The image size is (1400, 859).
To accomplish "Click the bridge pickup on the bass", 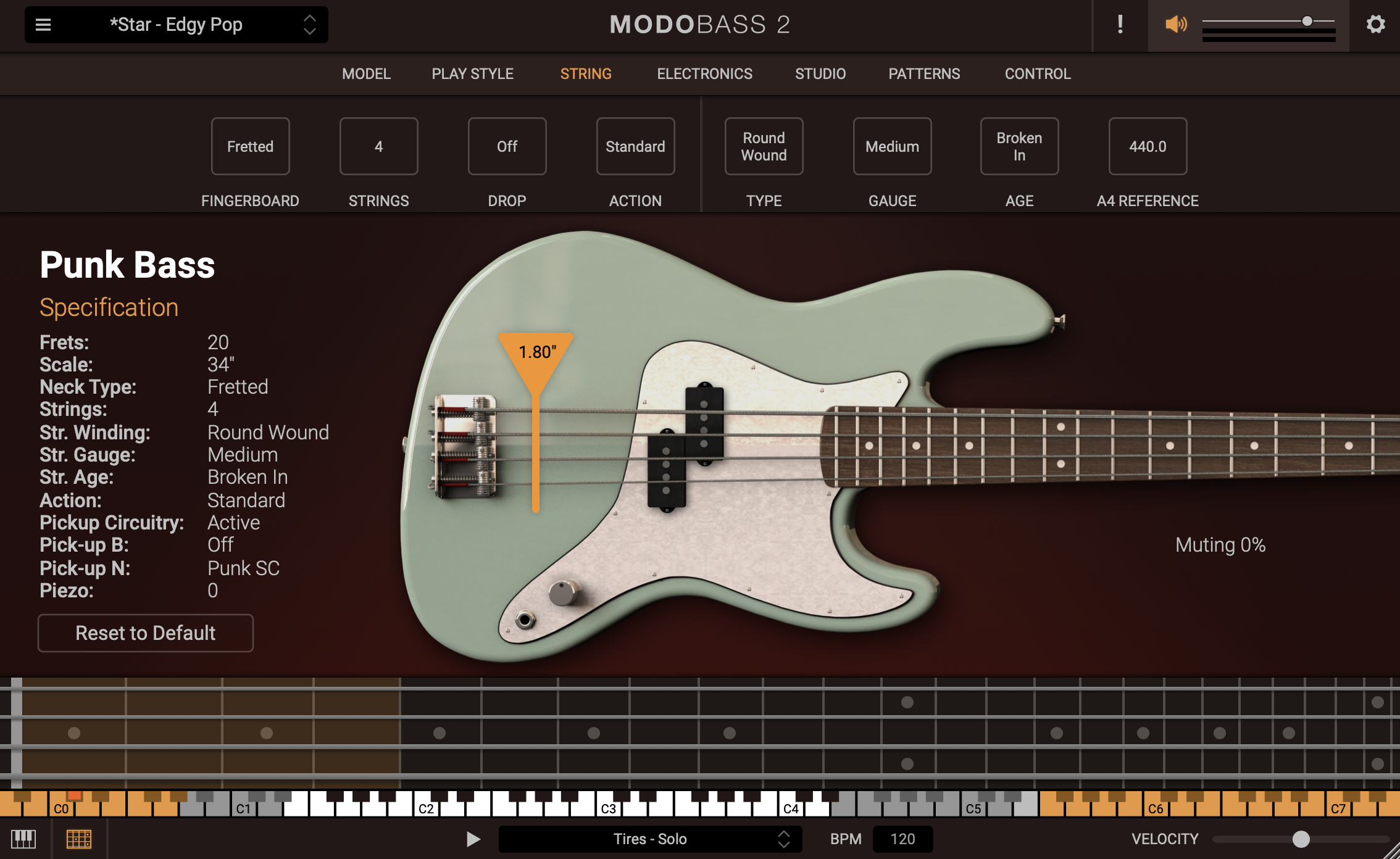I will click(667, 470).
